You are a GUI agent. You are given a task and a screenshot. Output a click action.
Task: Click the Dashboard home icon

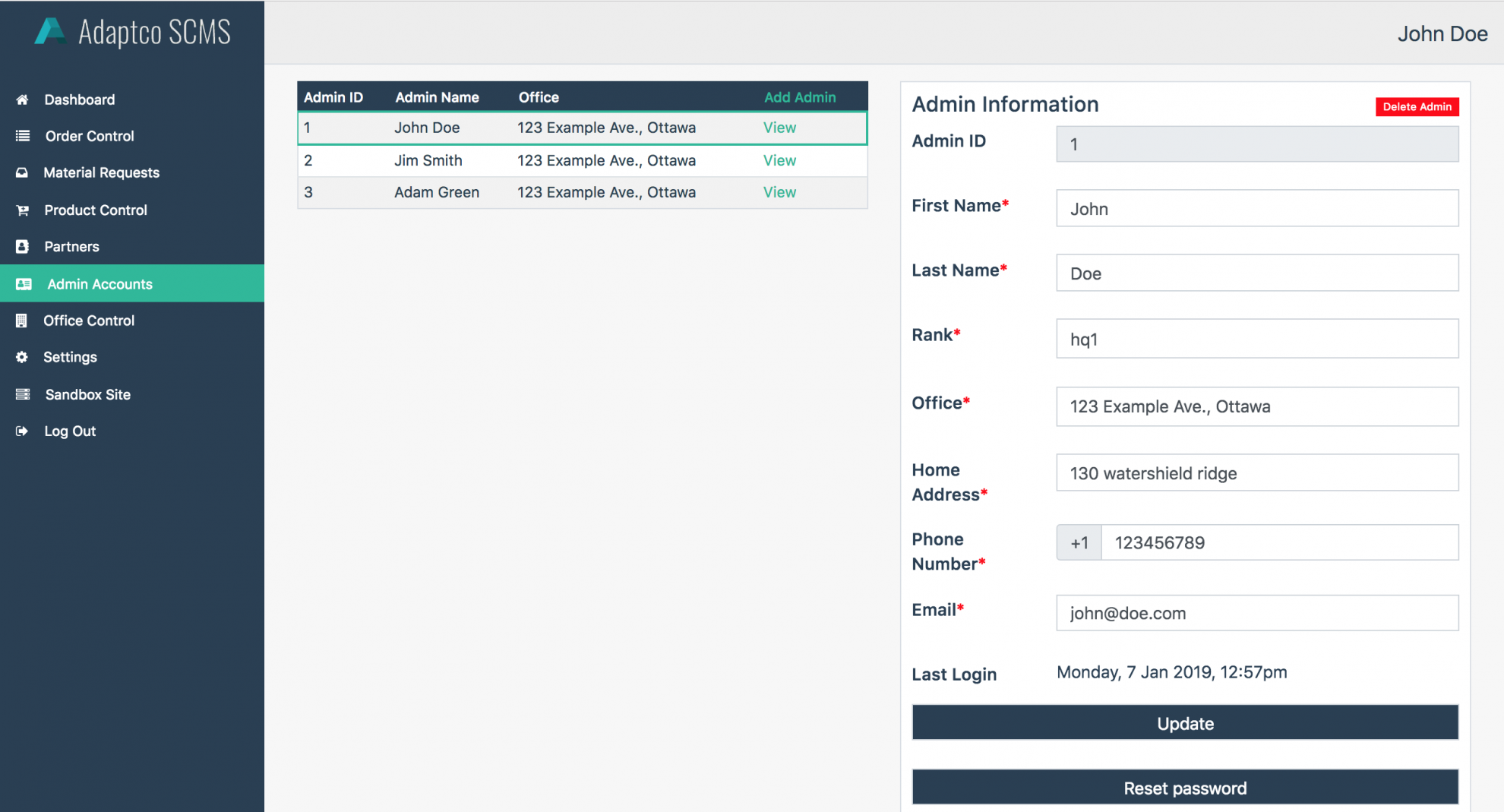click(22, 100)
